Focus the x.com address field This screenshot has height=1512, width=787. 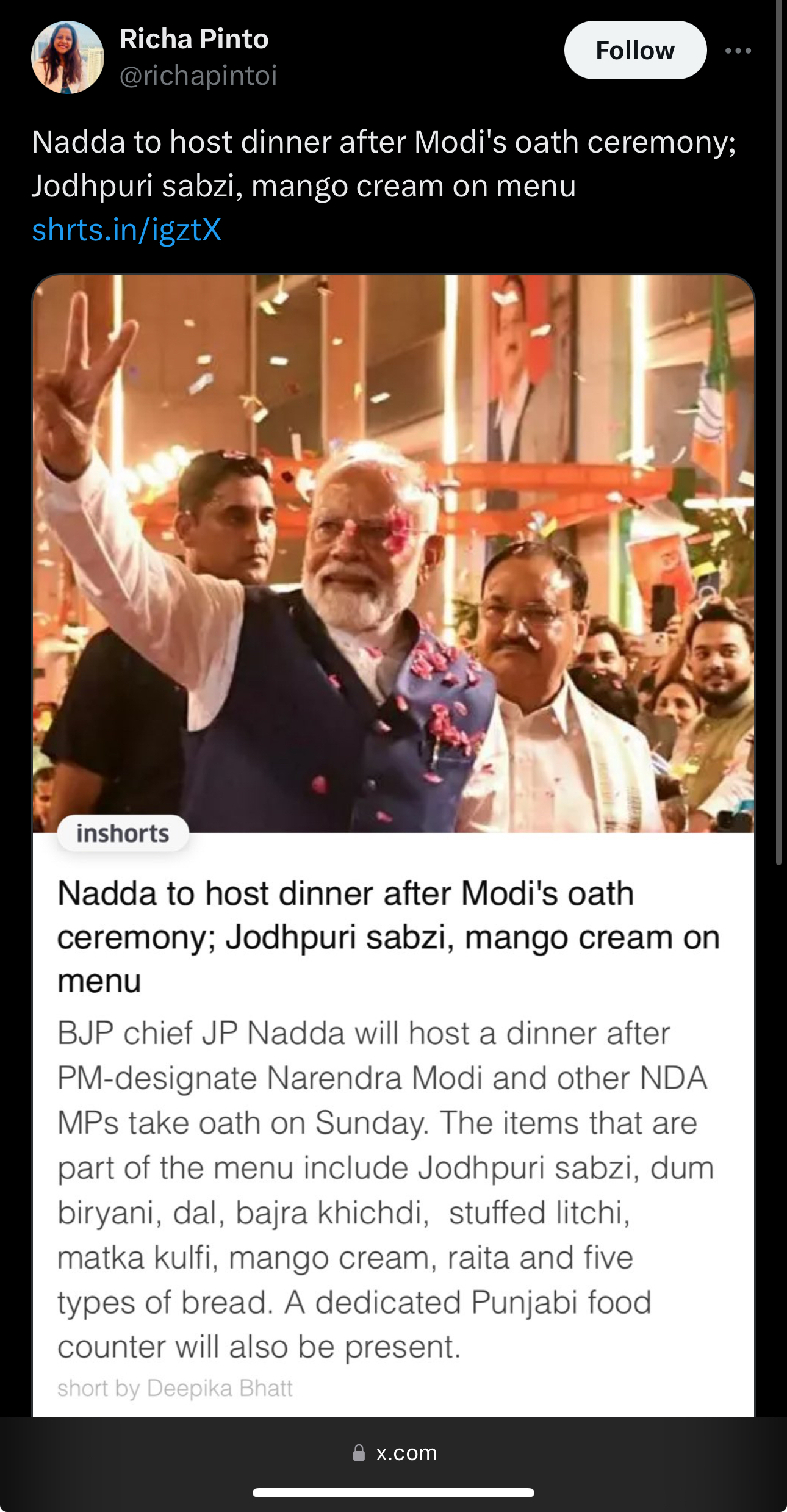click(x=393, y=1453)
